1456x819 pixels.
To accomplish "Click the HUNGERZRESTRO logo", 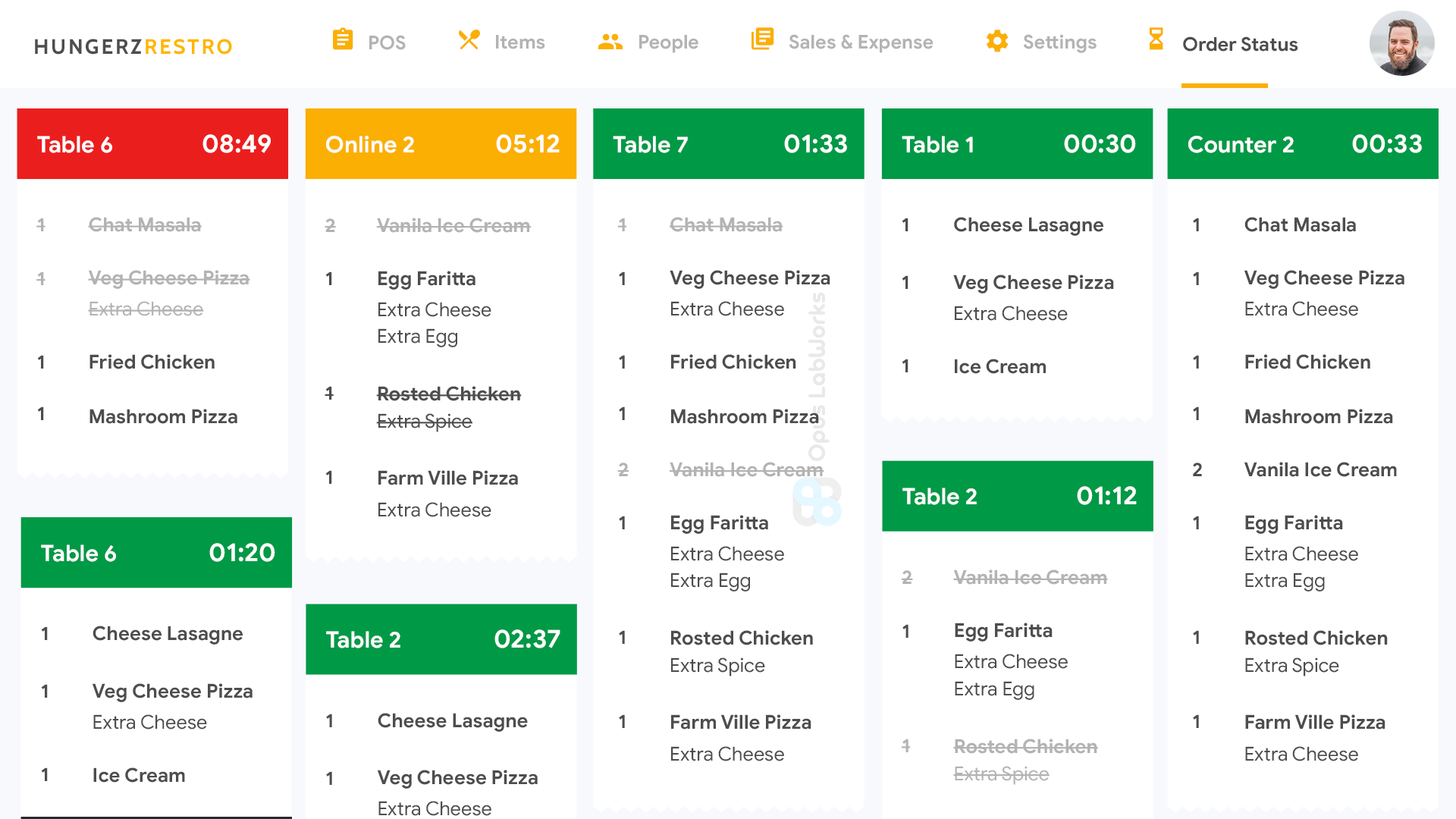I will pos(132,45).
